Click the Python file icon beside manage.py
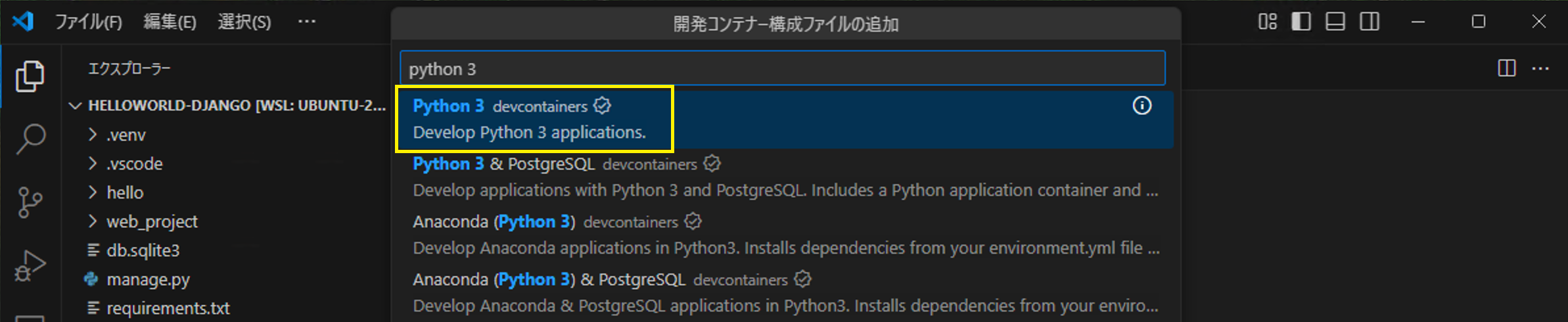1568x322 pixels. tap(91, 279)
